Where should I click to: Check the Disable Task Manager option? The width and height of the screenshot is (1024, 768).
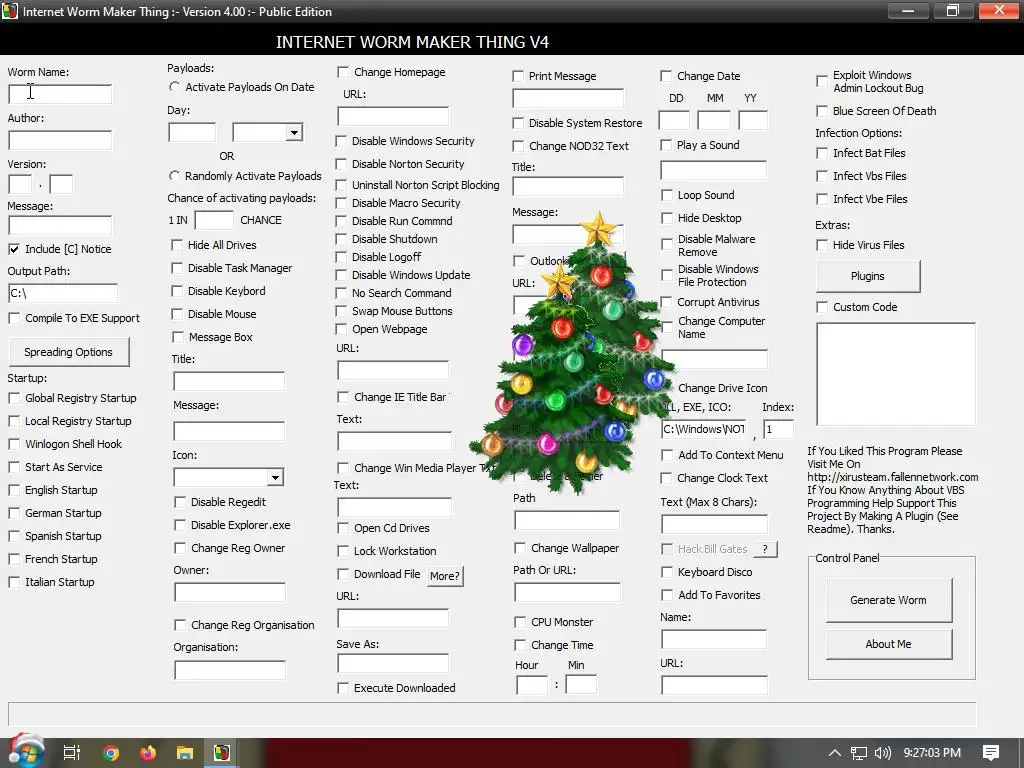coord(177,268)
